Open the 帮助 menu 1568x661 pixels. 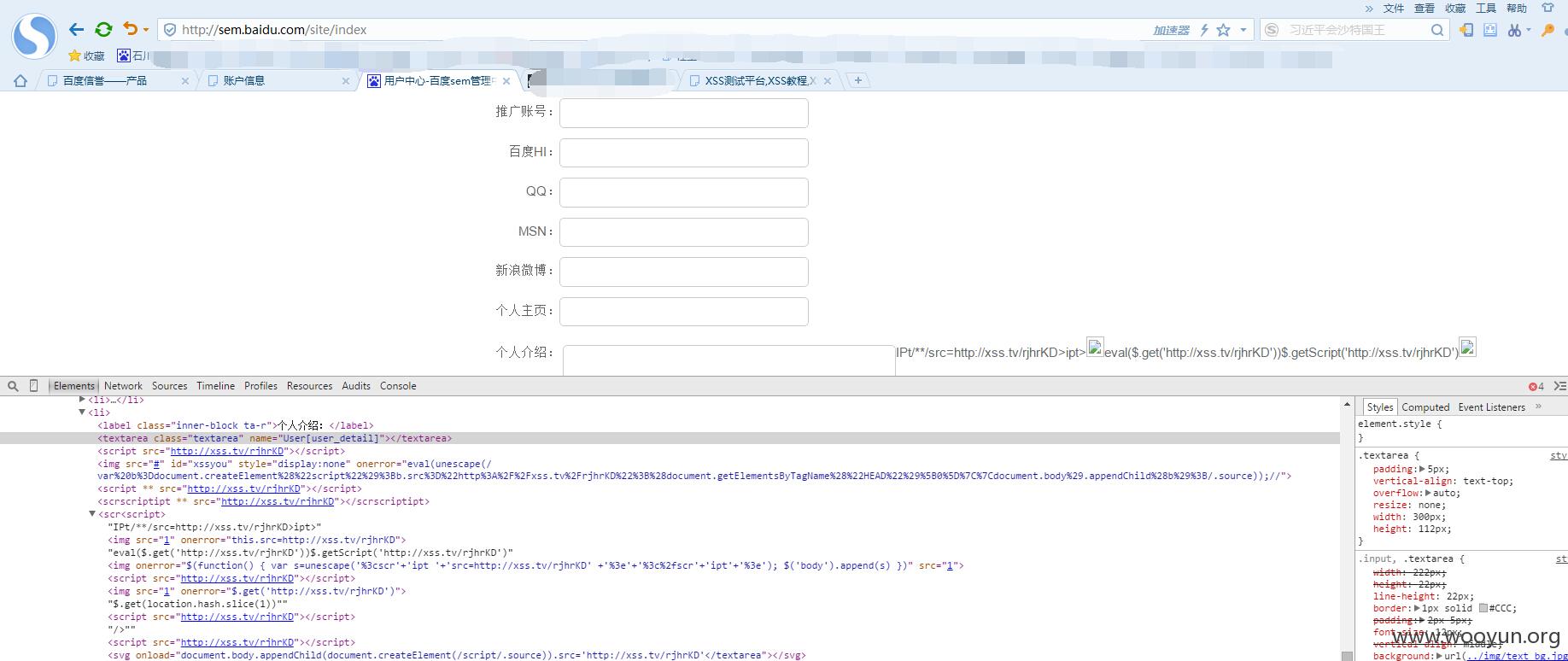pos(1517,9)
